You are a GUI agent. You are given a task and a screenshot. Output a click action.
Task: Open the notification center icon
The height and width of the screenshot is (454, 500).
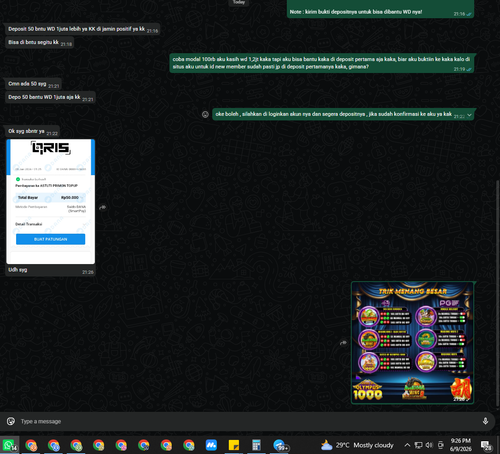coord(487,445)
